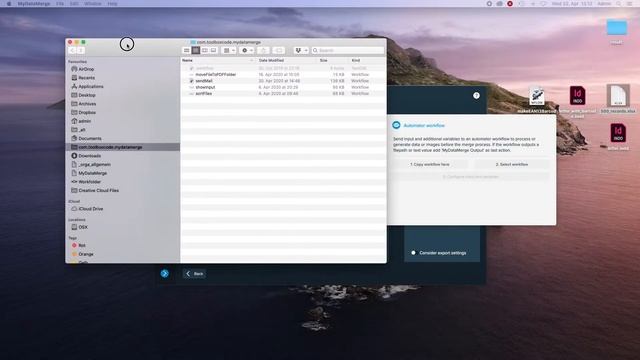Open the Edit menu

(74, 4)
